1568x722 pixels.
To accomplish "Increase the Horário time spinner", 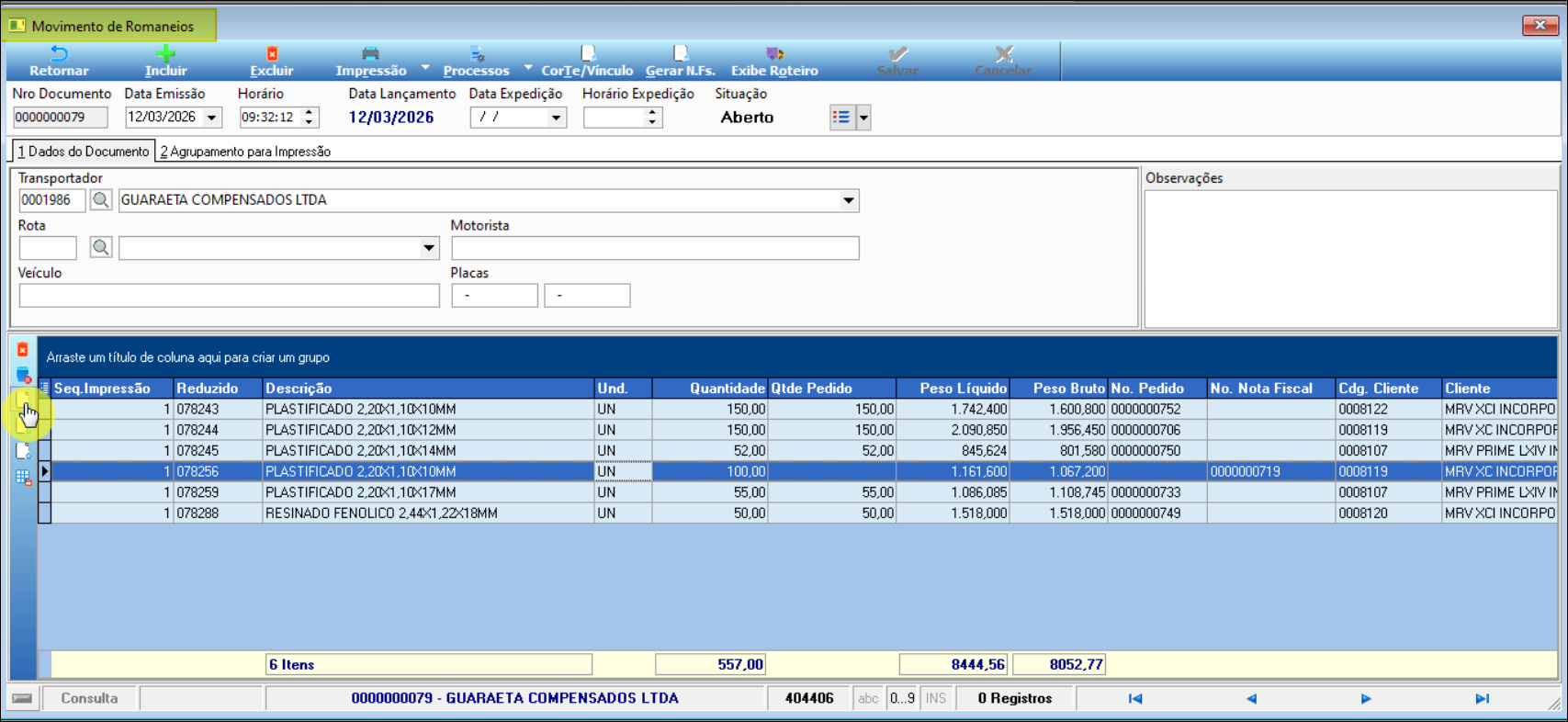I will click(x=310, y=113).
